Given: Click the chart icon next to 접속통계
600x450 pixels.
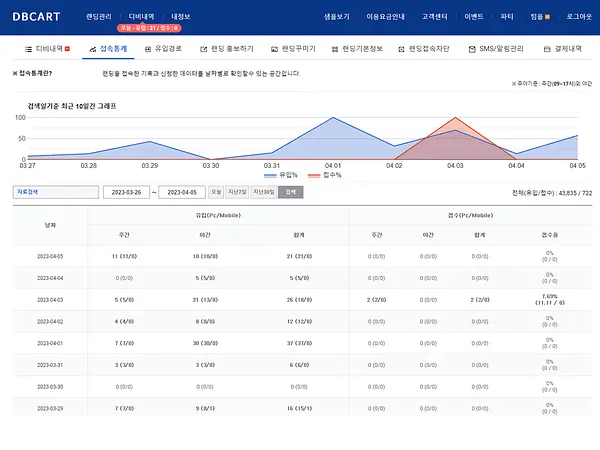Looking at the screenshot, I should 93,49.
